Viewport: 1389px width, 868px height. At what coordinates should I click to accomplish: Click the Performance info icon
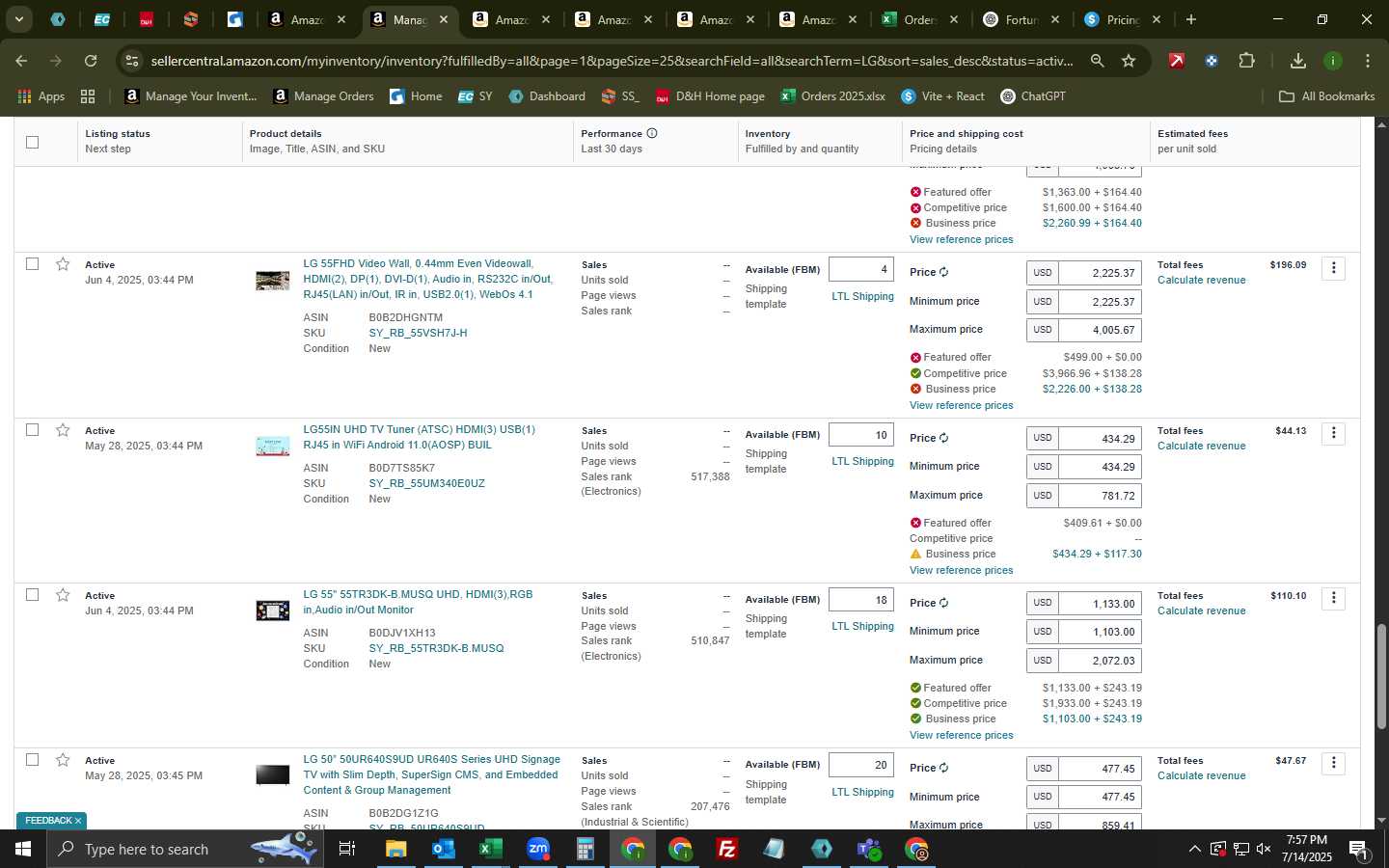point(652,133)
